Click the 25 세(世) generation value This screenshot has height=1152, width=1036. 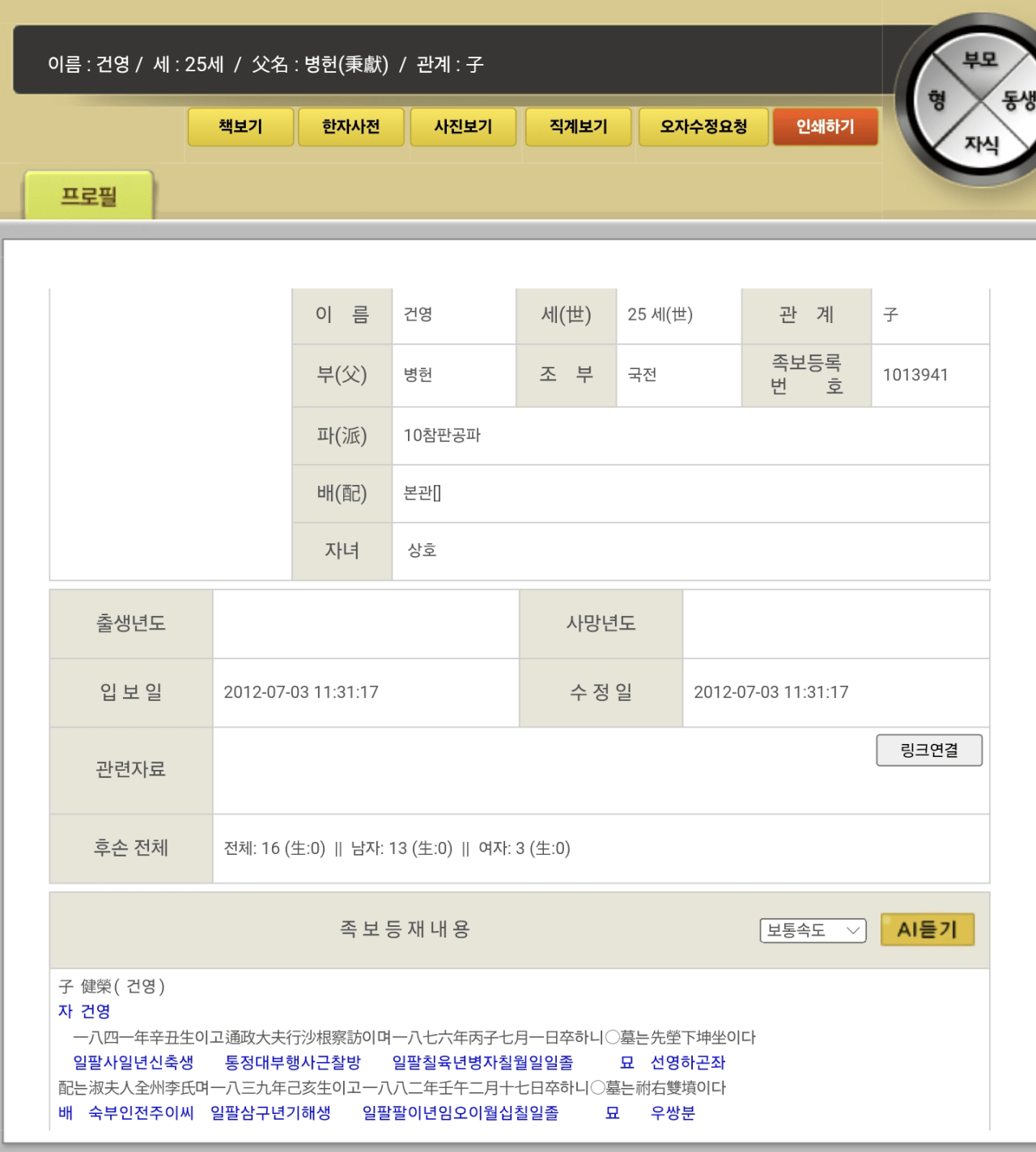click(x=660, y=314)
